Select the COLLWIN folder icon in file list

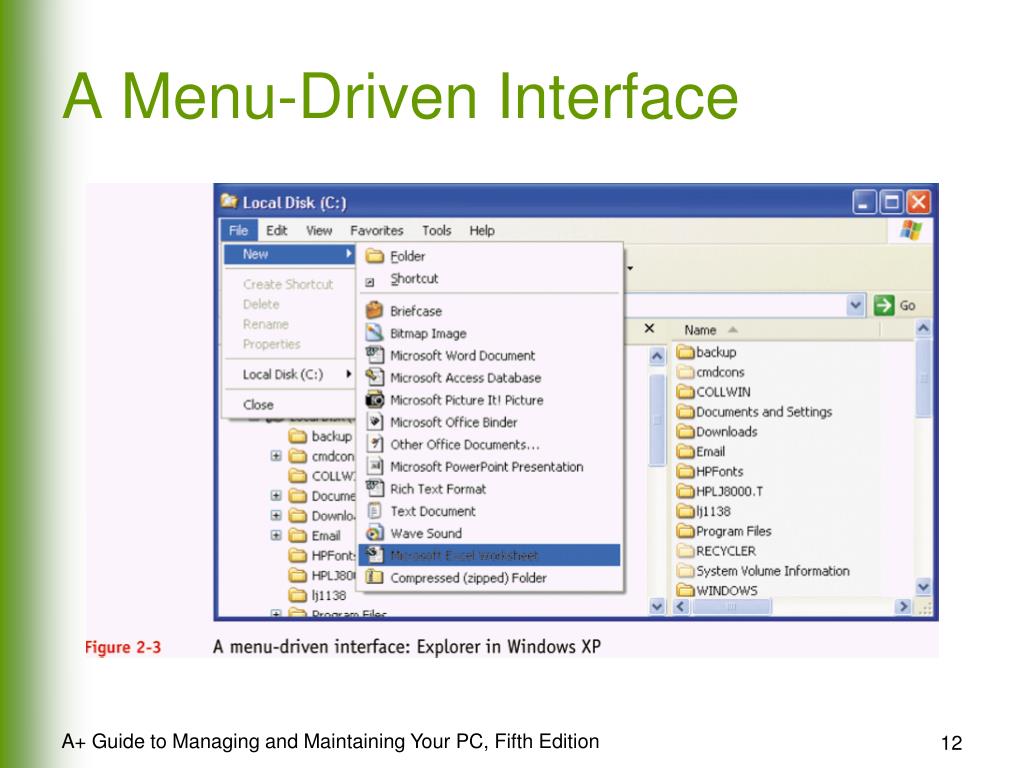coord(685,392)
